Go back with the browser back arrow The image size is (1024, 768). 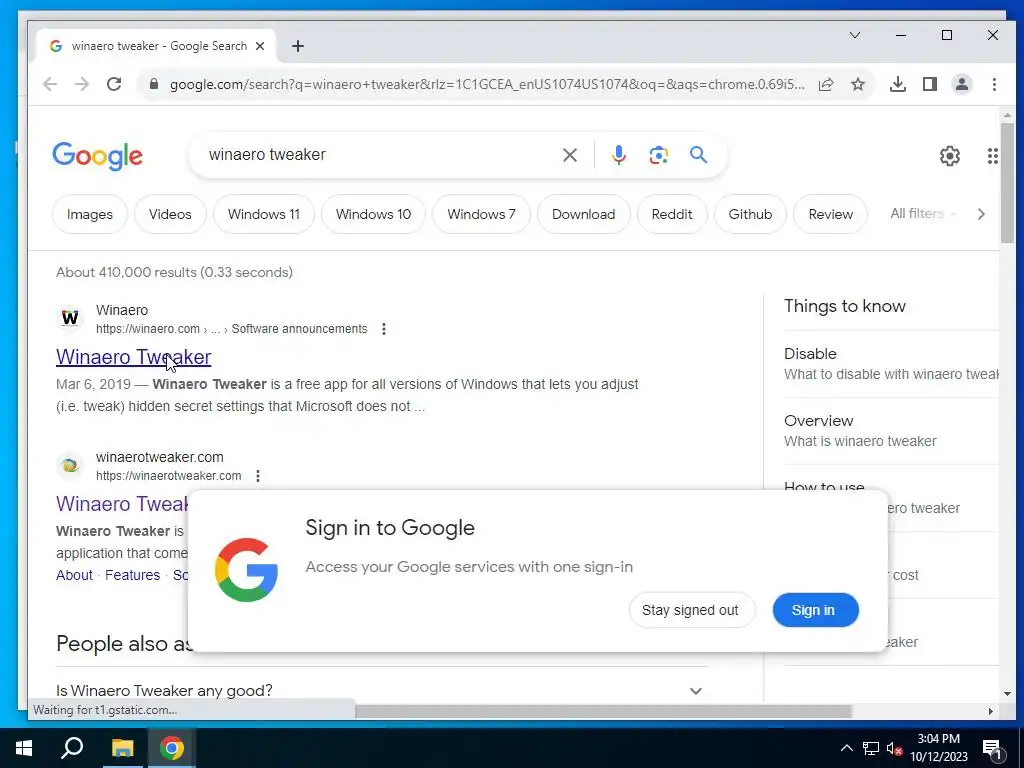[x=50, y=84]
